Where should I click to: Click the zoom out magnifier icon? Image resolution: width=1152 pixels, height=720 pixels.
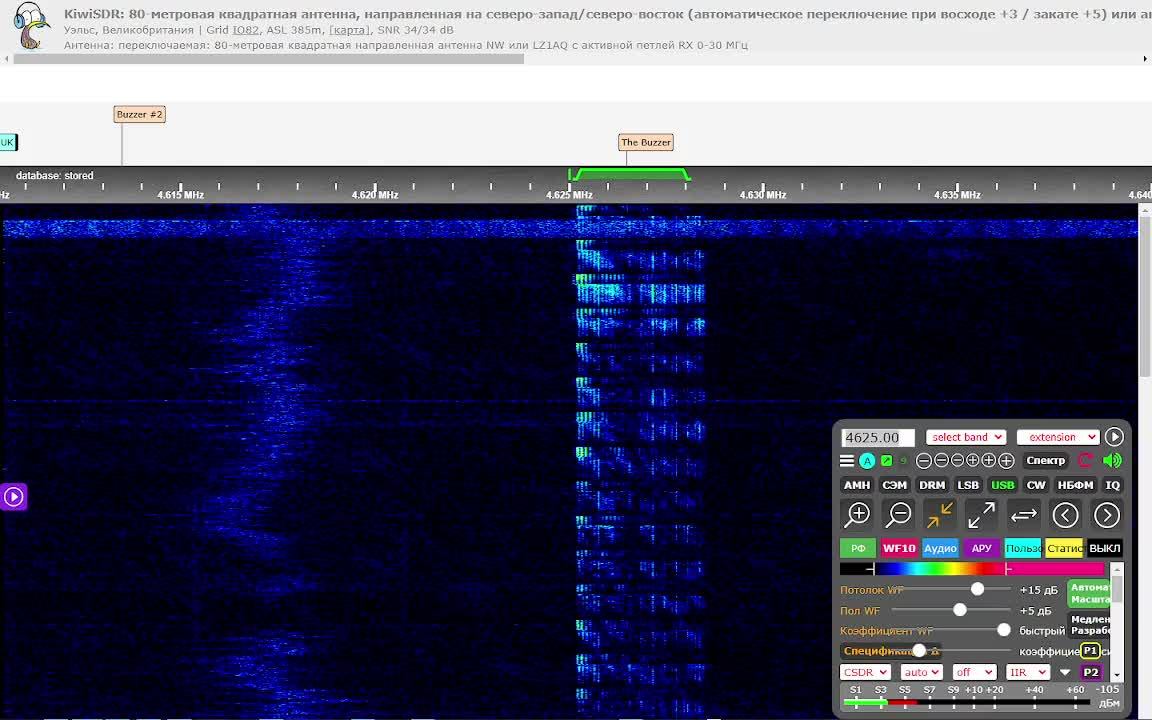[x=899, y=515]
